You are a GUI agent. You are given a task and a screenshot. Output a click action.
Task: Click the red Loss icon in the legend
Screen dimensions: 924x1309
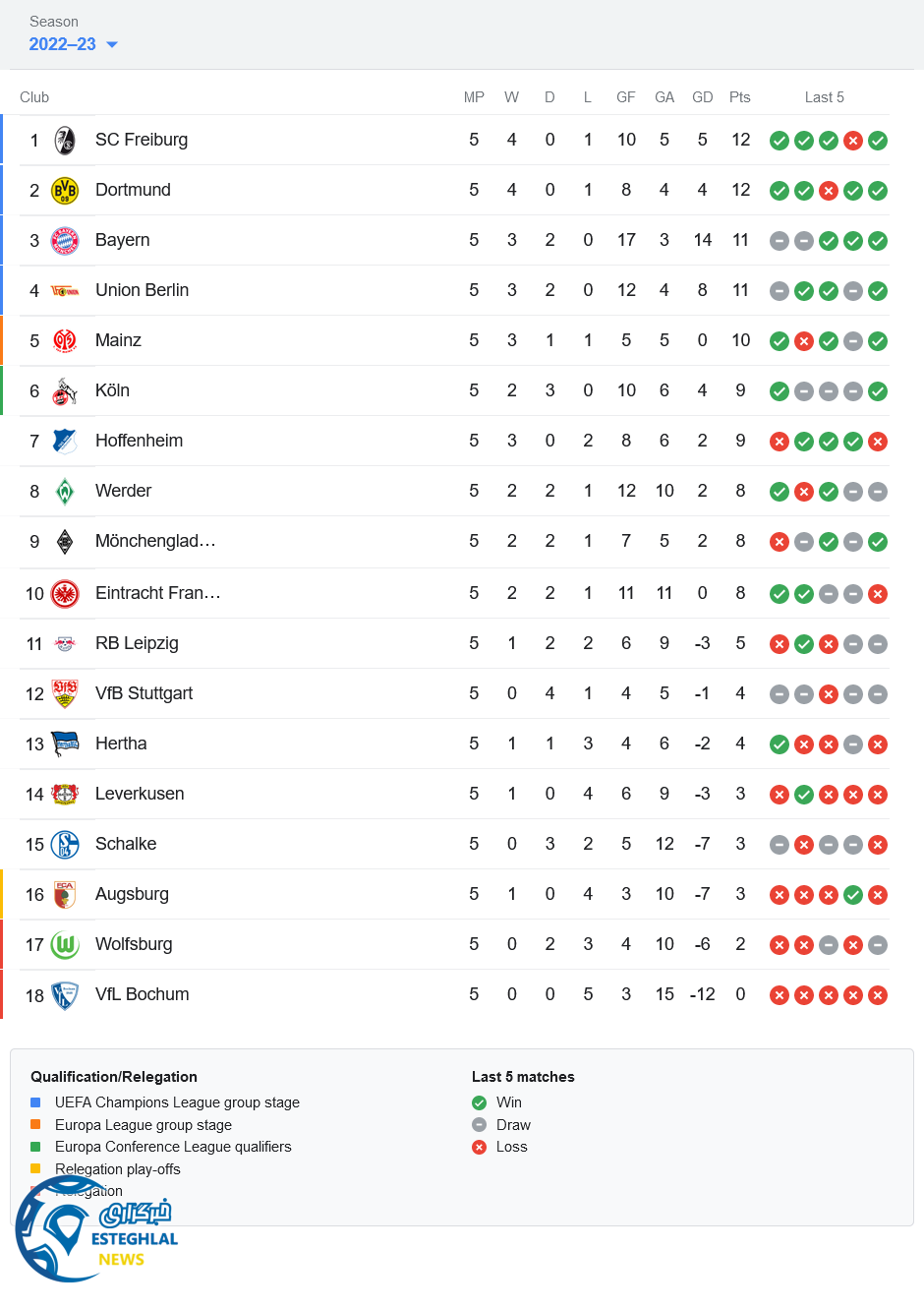480,1147
